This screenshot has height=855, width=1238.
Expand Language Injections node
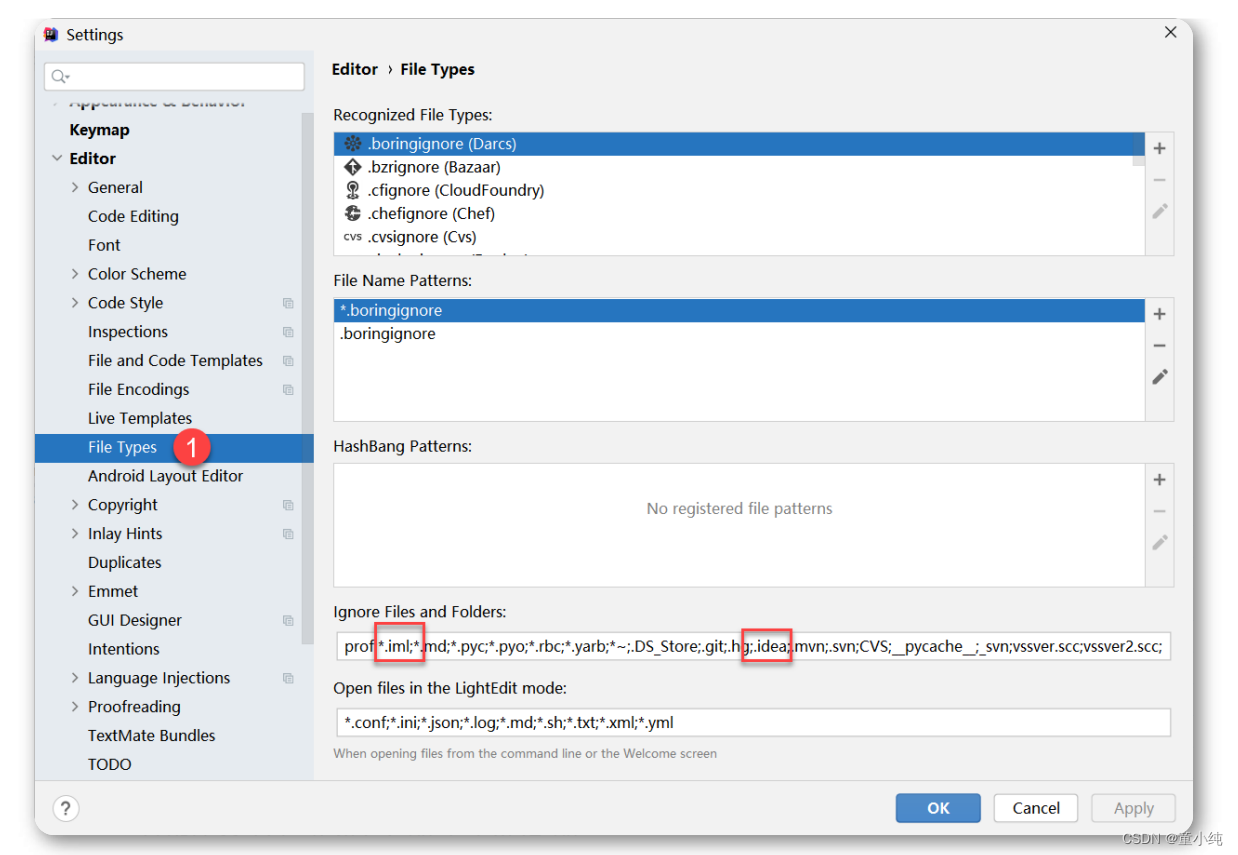75,678
